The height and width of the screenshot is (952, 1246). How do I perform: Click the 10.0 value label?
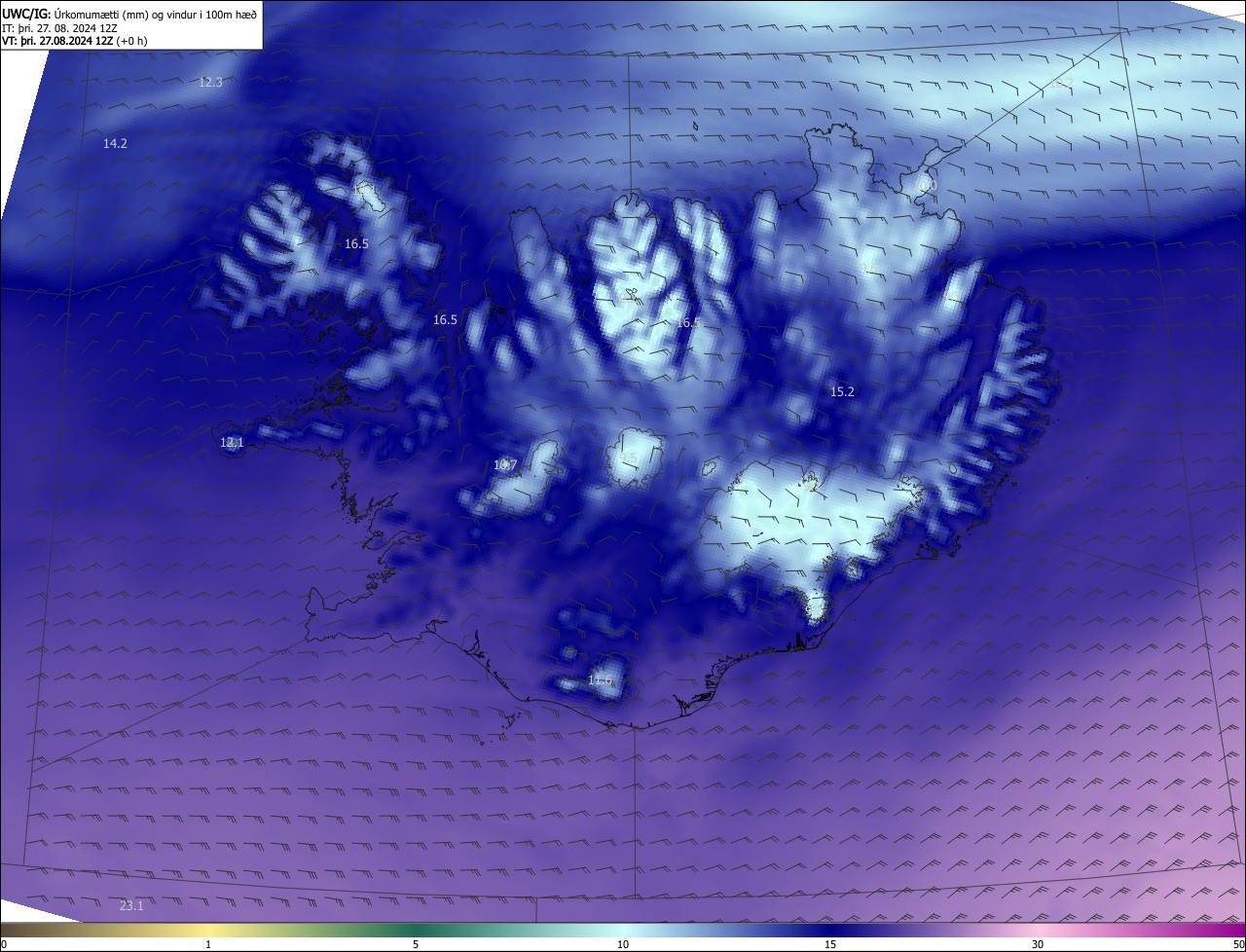pos(927,185)
